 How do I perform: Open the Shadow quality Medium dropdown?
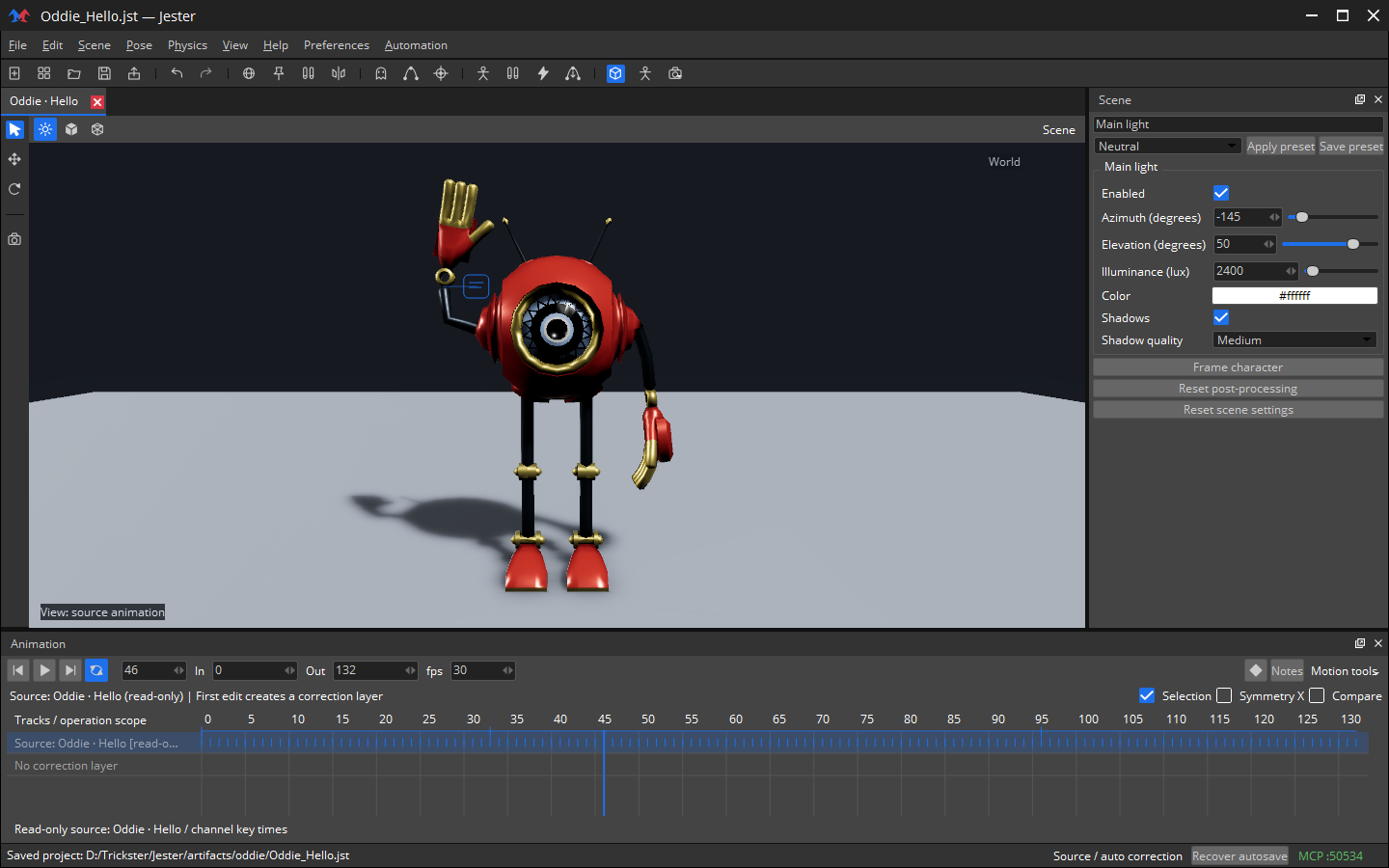point(1294,339)
